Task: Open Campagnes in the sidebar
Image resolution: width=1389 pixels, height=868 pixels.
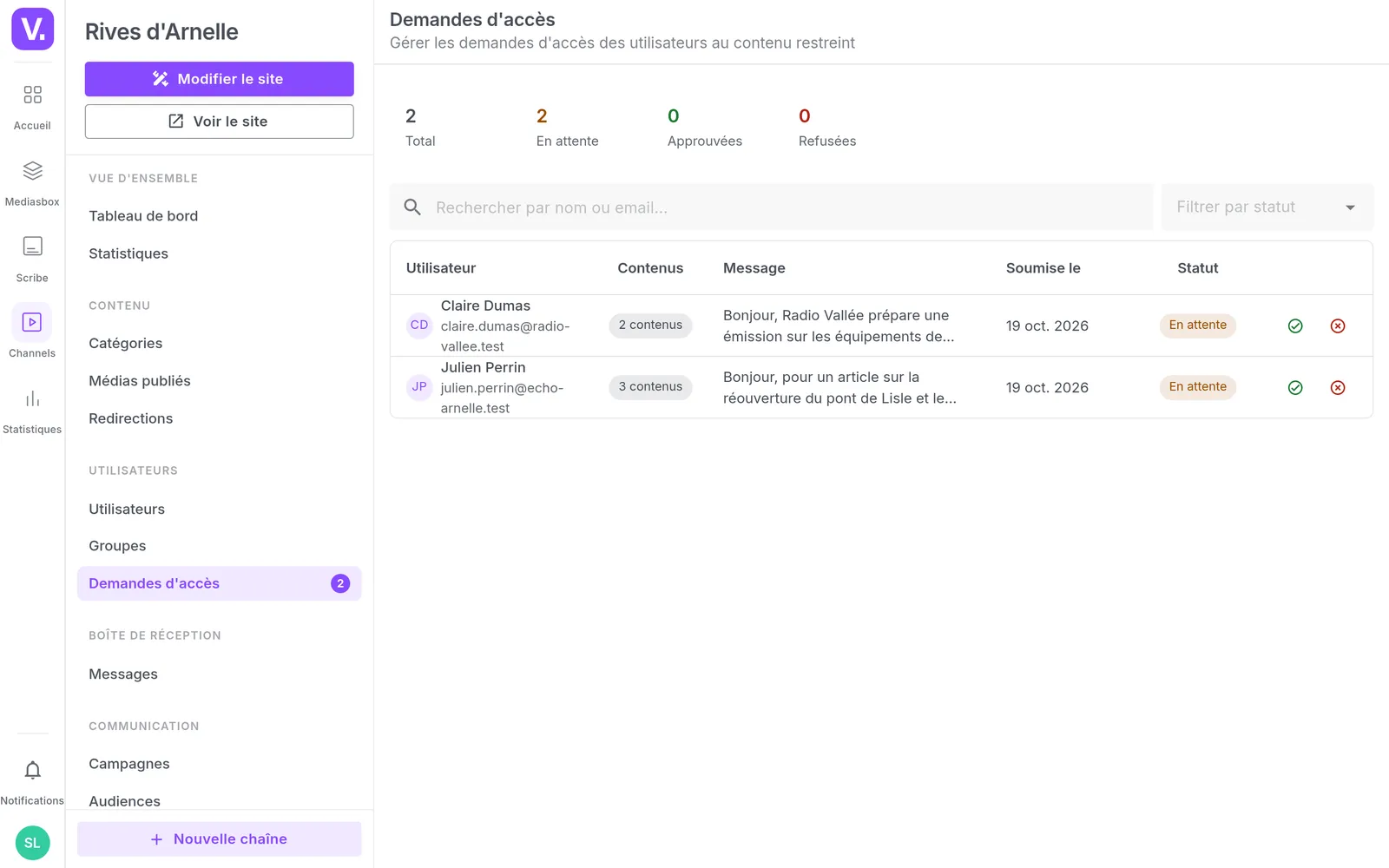Action: (128, 764)
